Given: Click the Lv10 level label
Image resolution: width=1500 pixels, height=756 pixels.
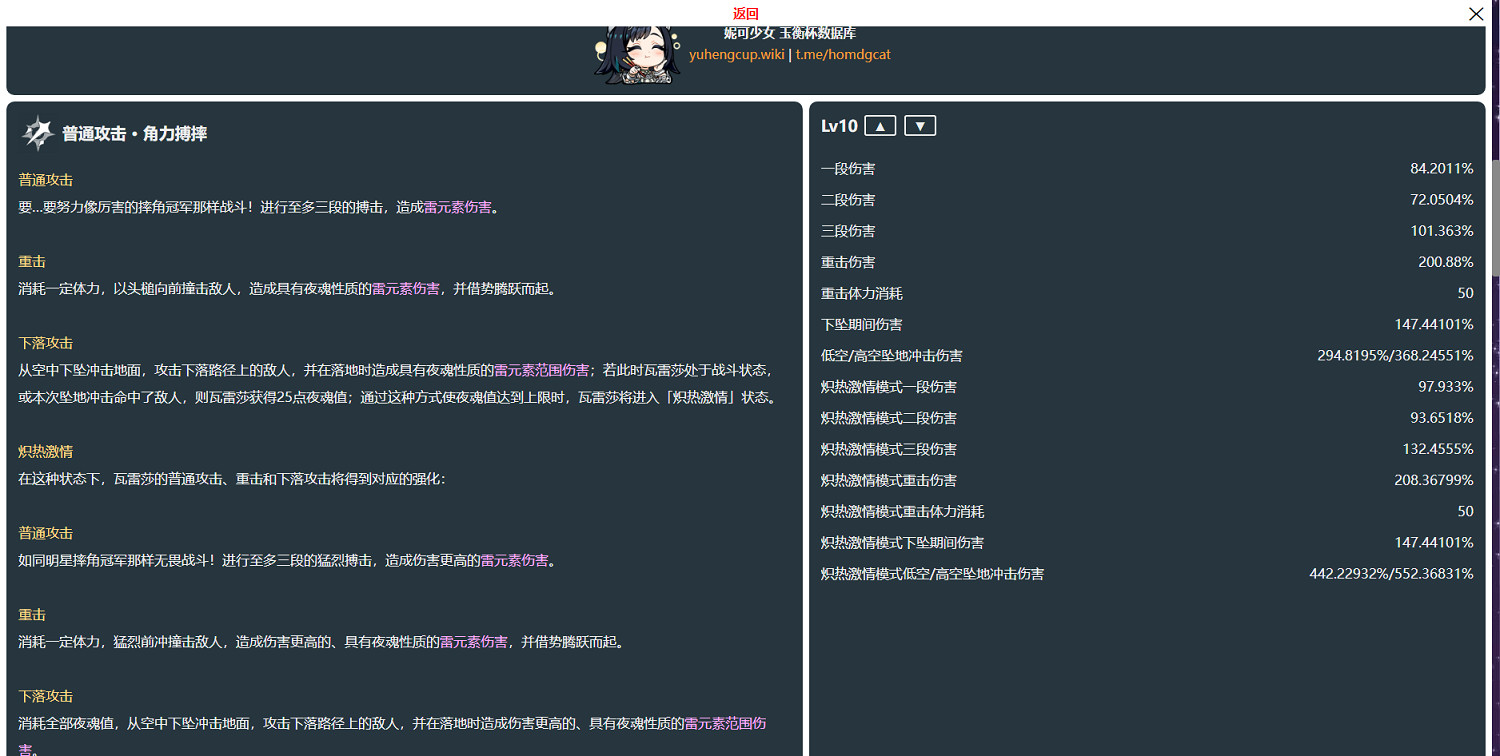Looking at the screenshot, I should pos(836,125).
